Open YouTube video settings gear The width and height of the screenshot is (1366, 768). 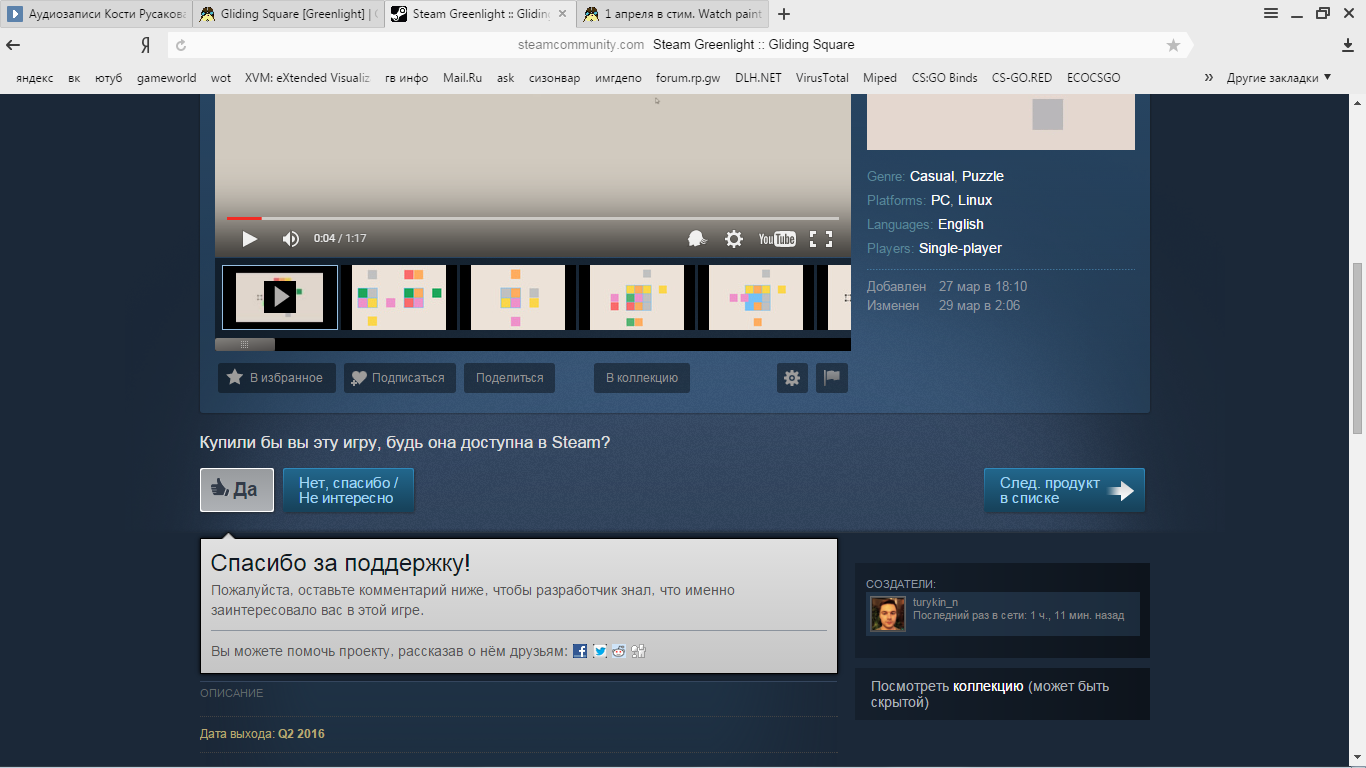[x=734, y=239]
